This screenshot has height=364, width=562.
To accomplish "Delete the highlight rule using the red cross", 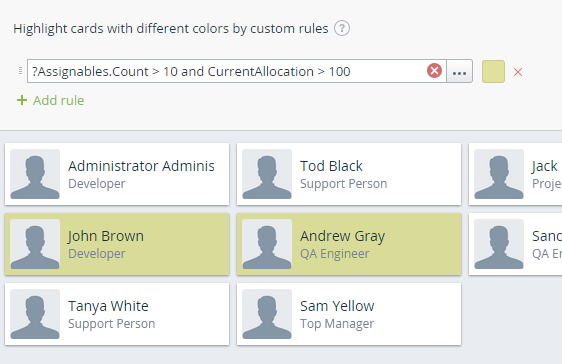I will pyautogui.click(x=518, y=72).
